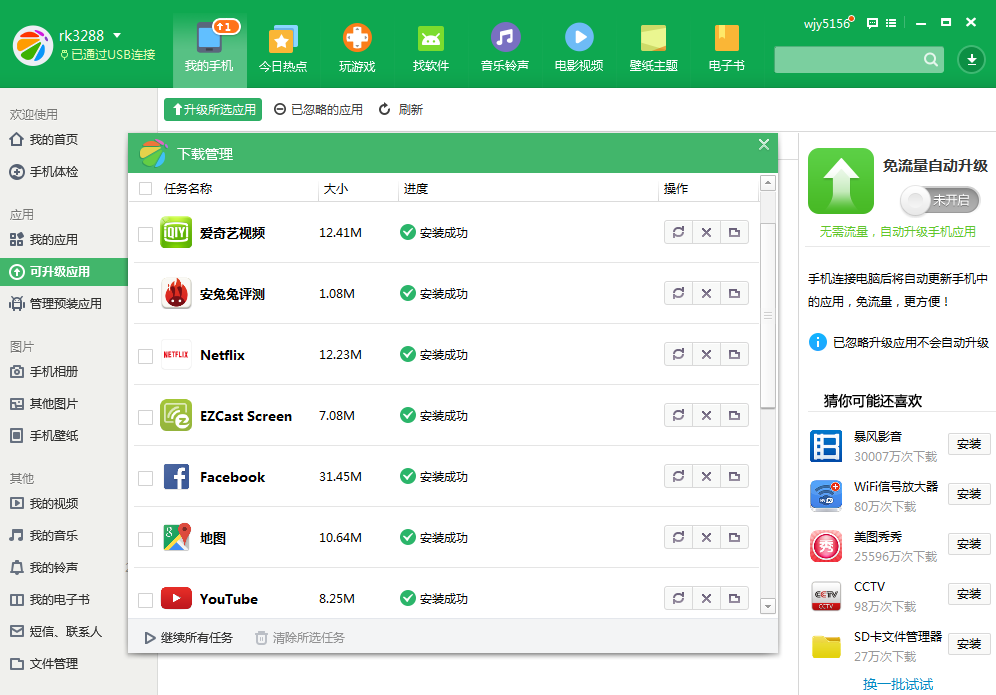Install 暴风影音 from recommendations
The height and width of the screenshot is (695, 996).
pyautogui.click(x=969, y=444)
